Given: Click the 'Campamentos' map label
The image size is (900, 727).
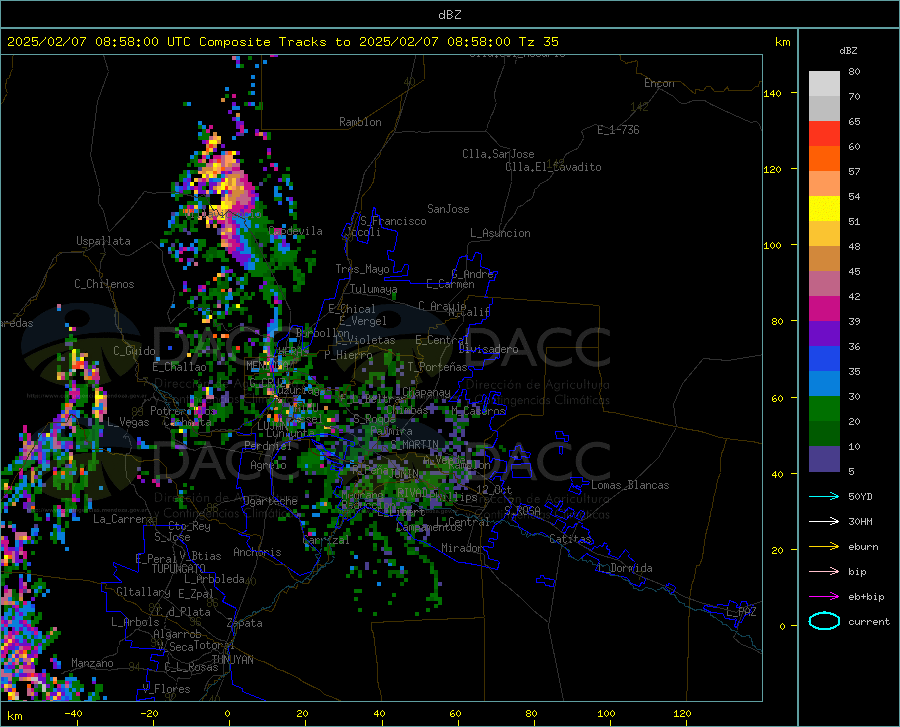Looking at the screenshot, I should (429, 527).
